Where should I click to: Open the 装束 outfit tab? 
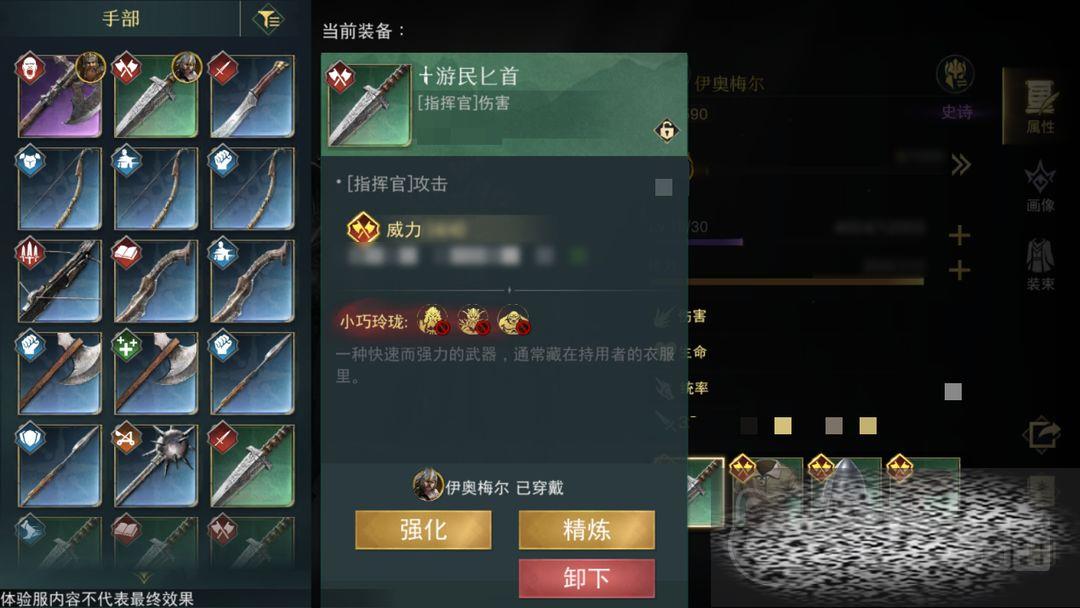pyautogui.click(x=1040, y=264)
